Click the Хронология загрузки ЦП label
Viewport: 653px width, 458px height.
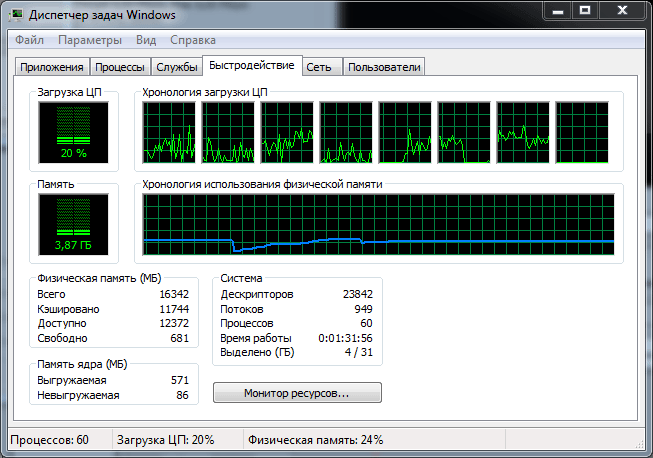pos(205,92)
